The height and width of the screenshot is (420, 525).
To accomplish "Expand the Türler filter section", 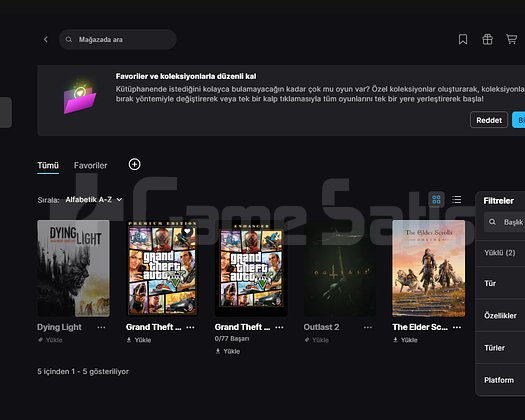I will coord(500,348).
